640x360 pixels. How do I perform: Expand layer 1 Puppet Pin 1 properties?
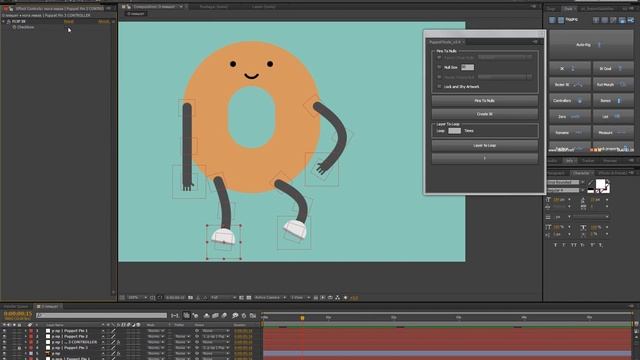click(x=25, y=331)
